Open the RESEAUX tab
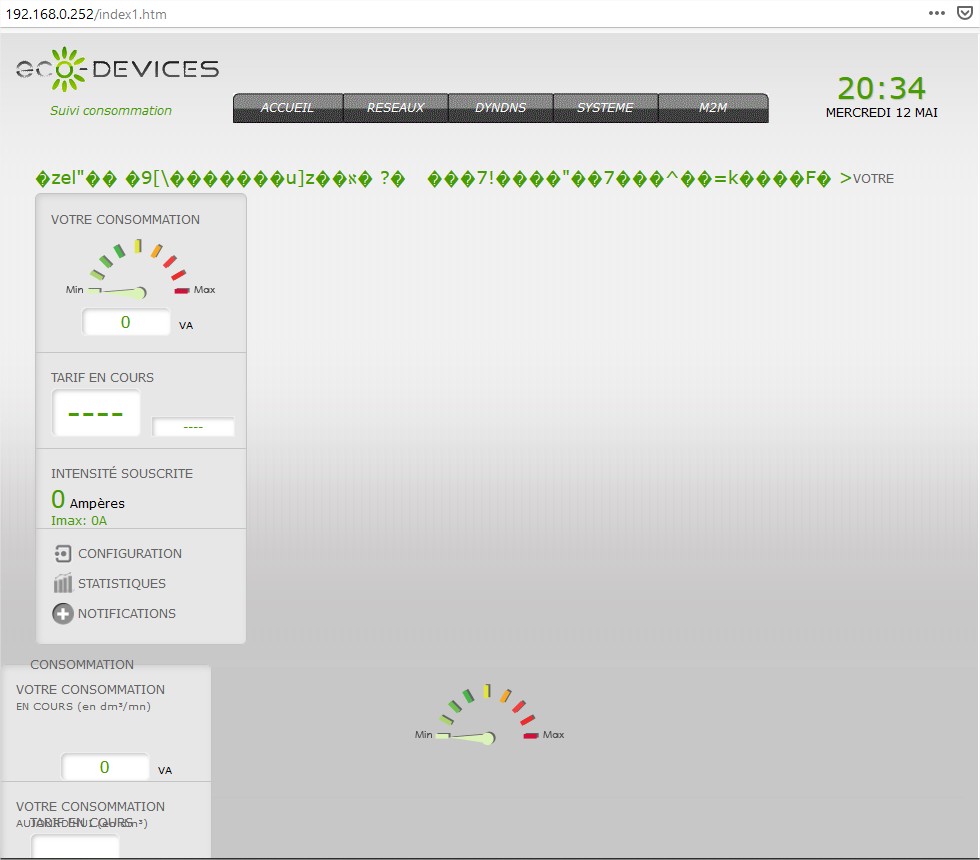The image size is (980, 860). pos(395,108)
